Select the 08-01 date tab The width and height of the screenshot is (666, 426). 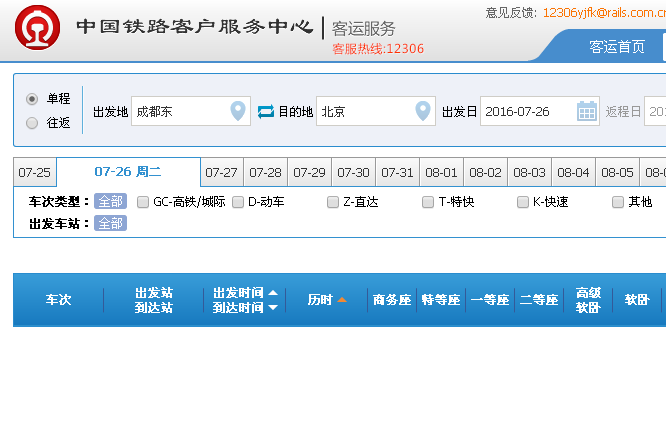click(x=442, y=172)
